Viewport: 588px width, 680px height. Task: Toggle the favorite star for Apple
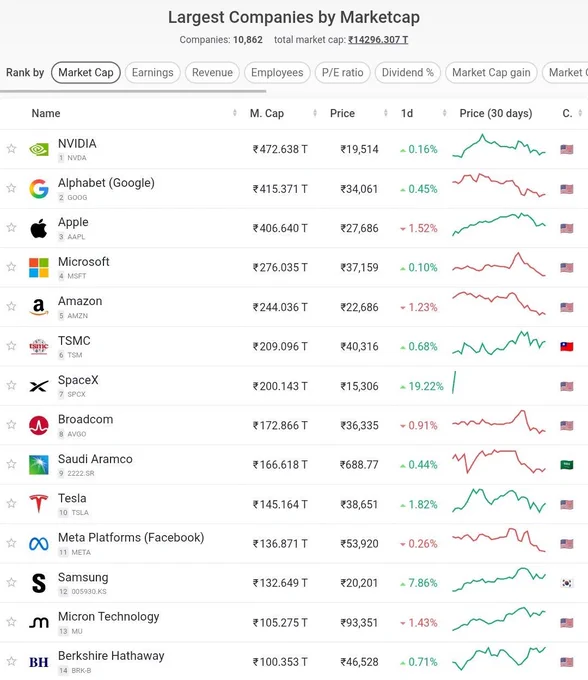coord(11,228)
